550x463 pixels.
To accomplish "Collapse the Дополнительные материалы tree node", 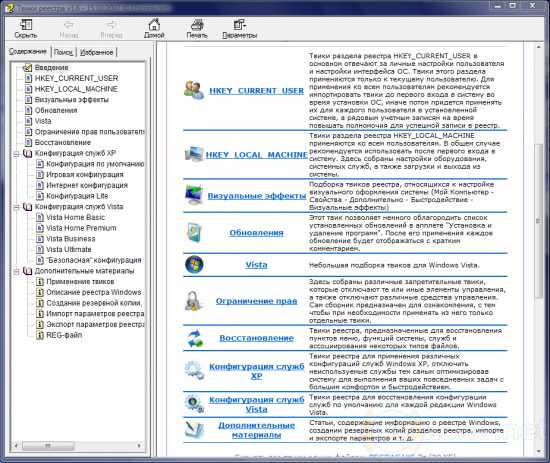I will [16, 271].
